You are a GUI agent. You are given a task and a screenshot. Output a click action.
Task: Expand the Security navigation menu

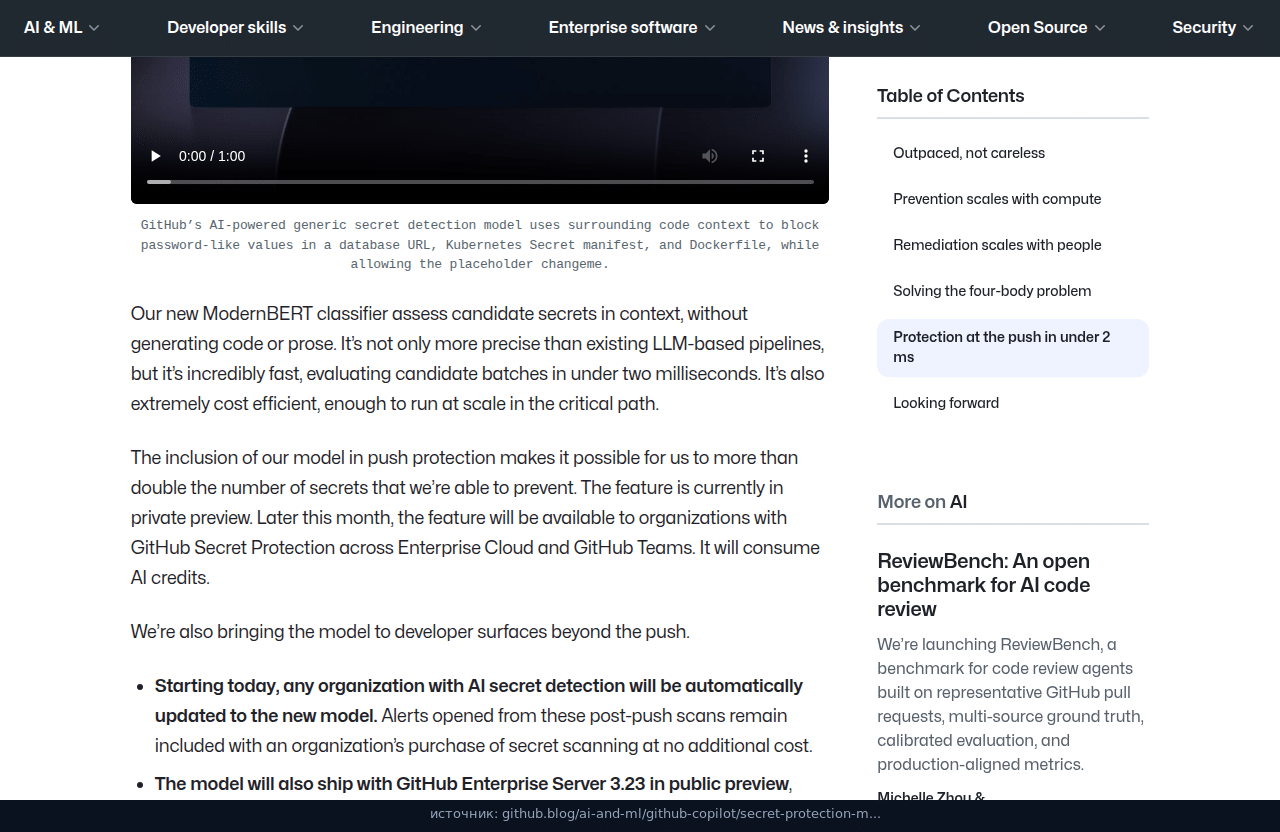click(x=1214, y=28)
